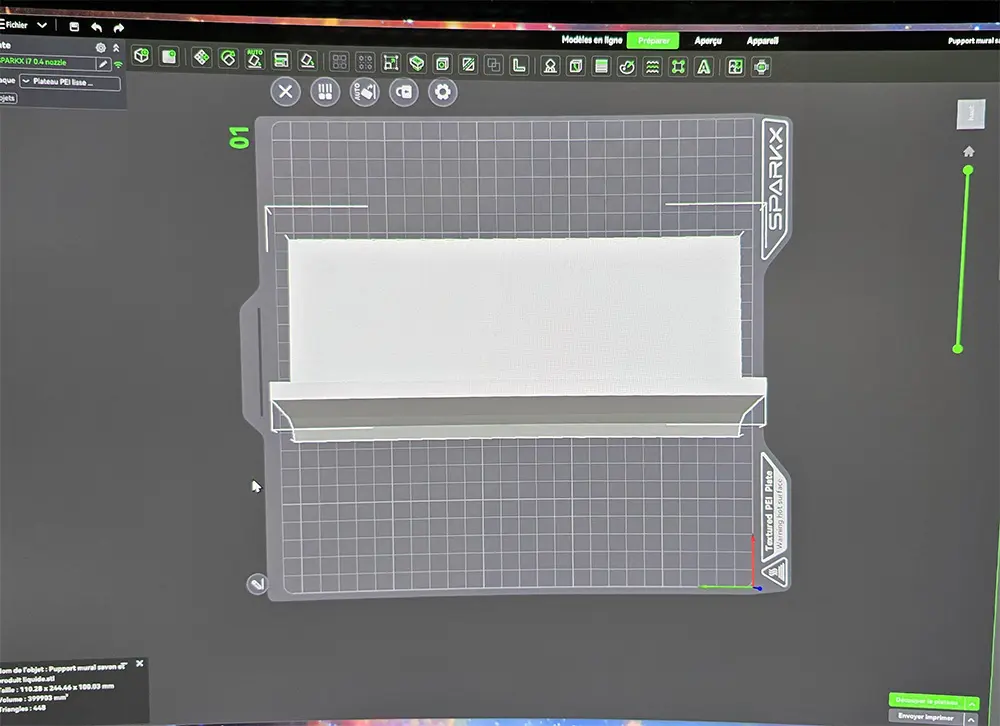Undo the last action
The height and width of the screenshot is (726, 1000).
(x=96, y=27)
